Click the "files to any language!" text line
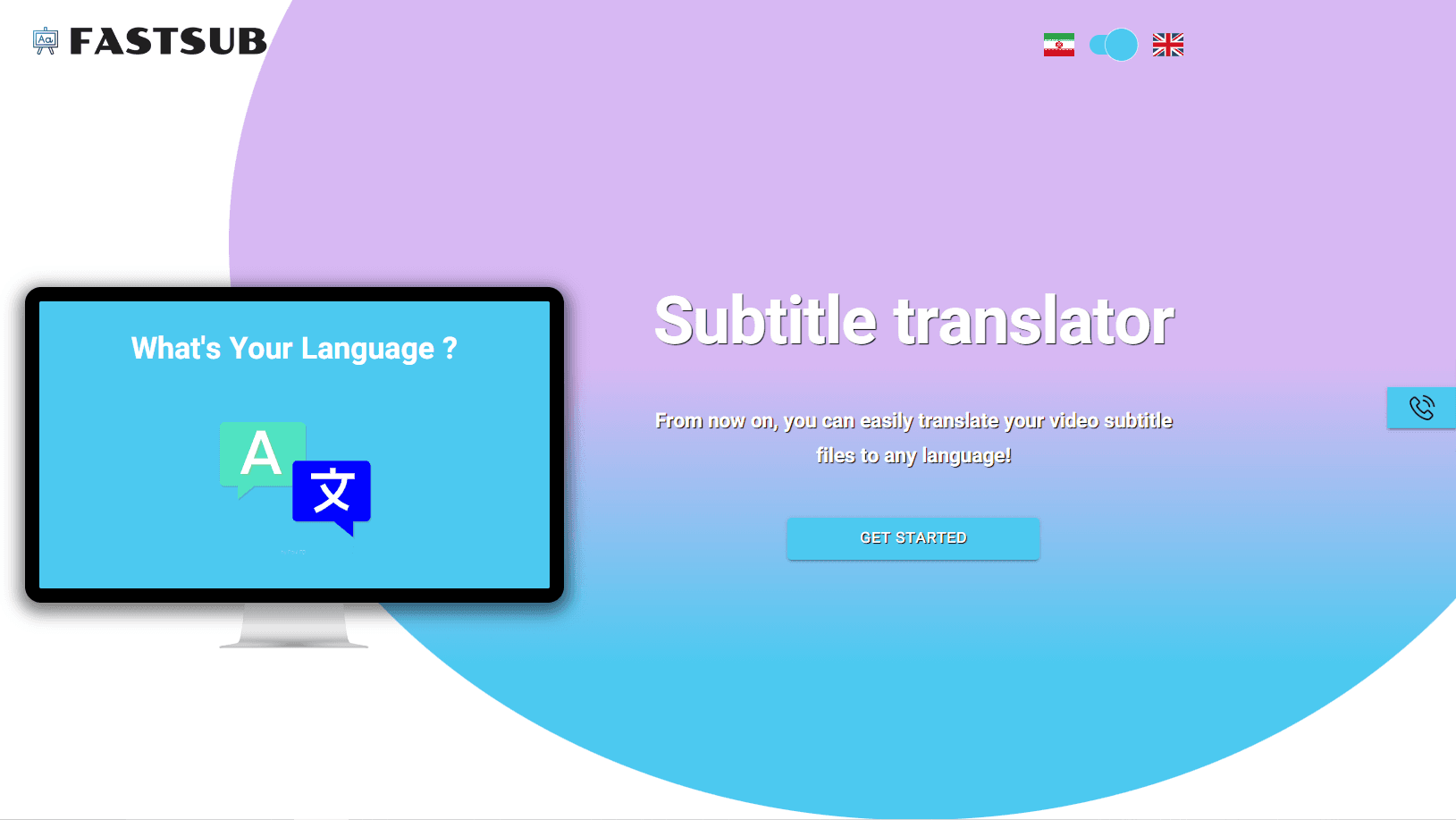The width and height of the screenshot is (1456, 820). pyautogui.click(x=913, y=456)
